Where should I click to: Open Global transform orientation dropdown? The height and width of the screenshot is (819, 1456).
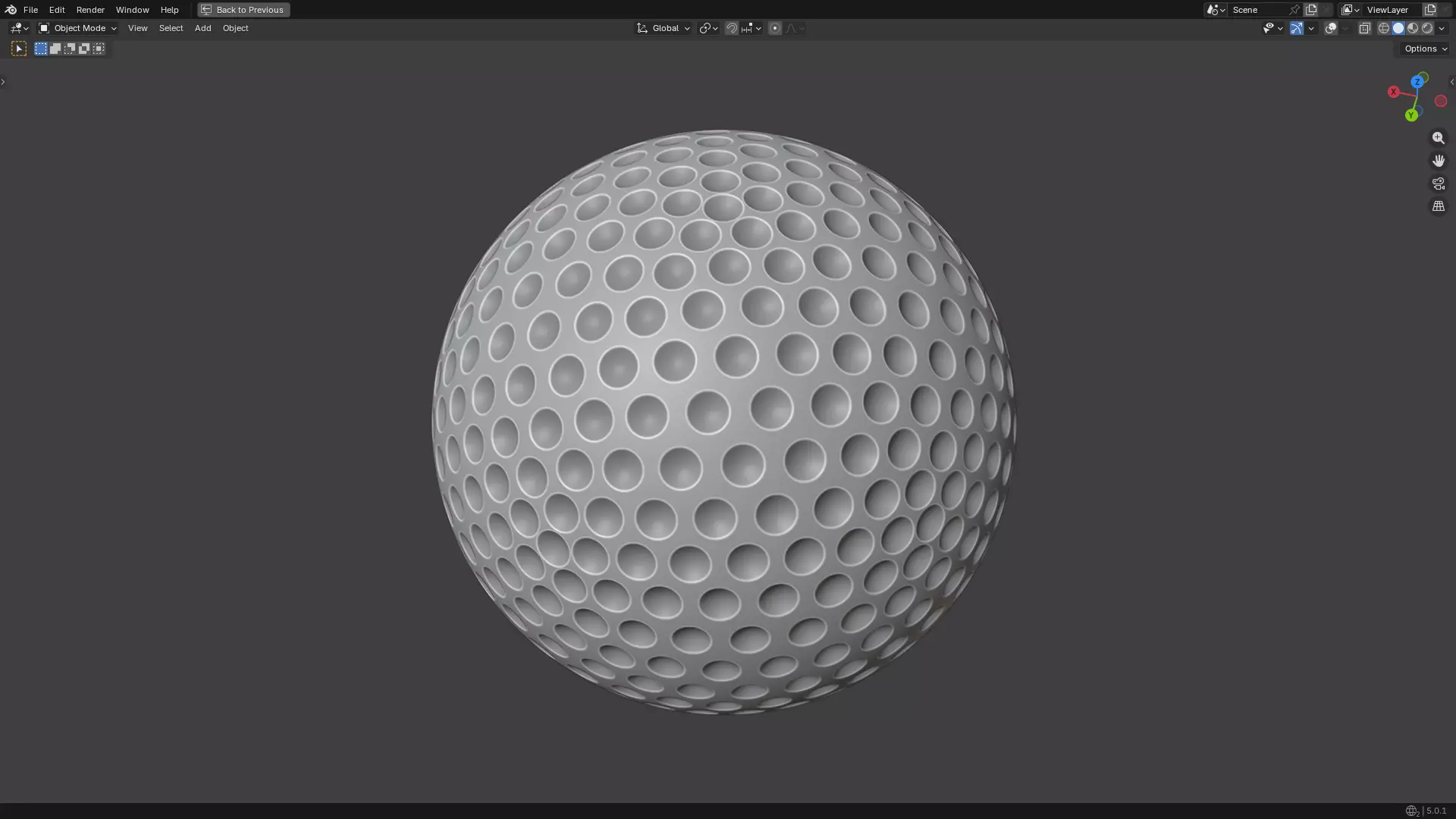coord(664,28)
